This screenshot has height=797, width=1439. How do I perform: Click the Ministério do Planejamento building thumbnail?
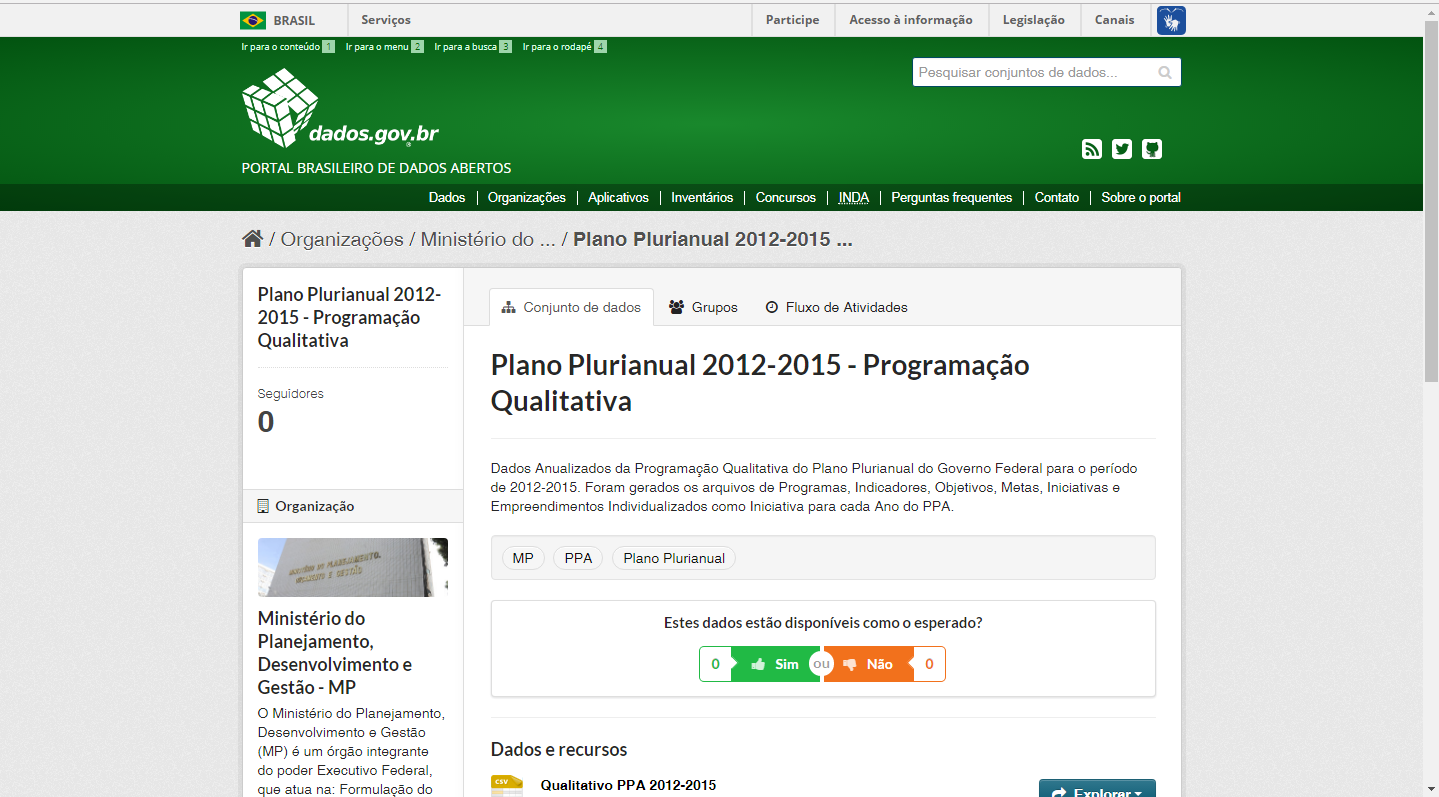click(352, 567)
